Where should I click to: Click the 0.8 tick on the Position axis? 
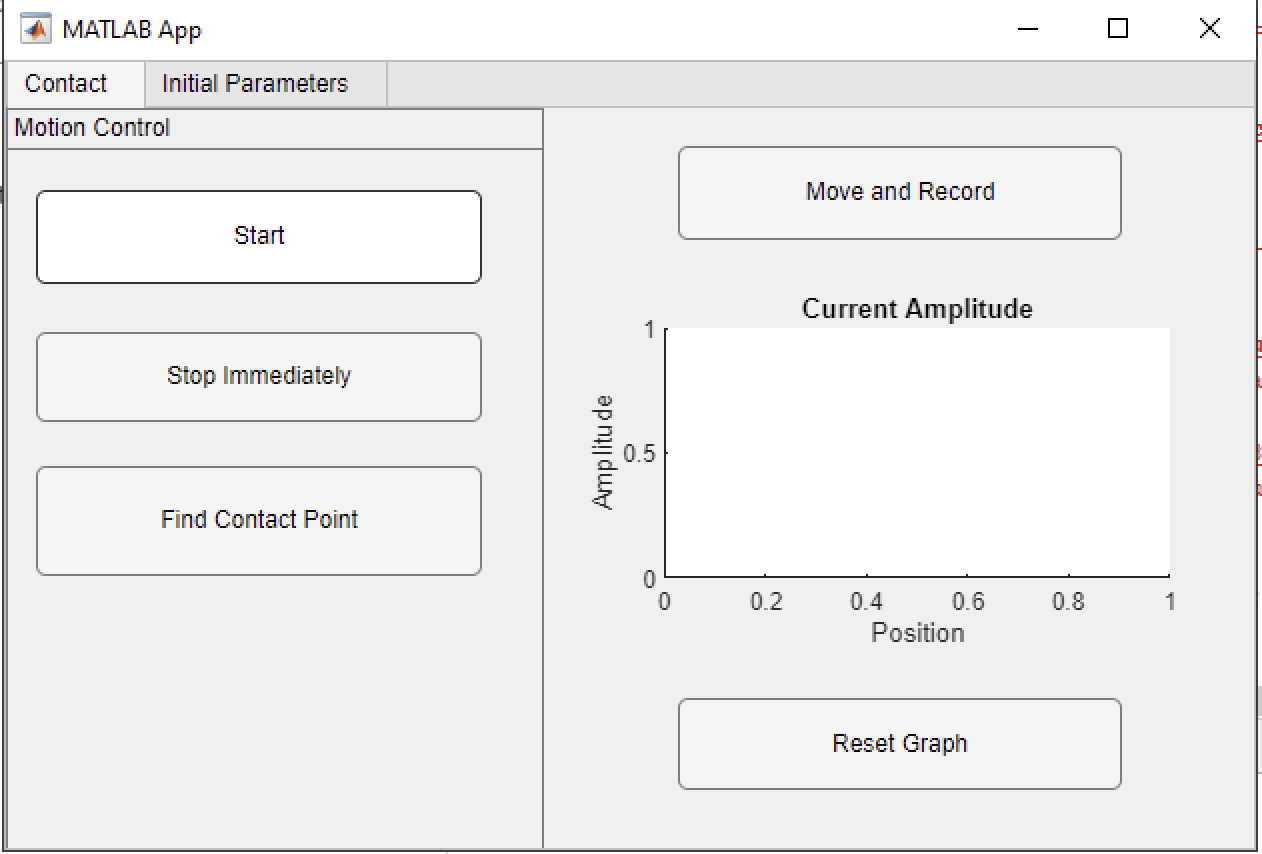tap(1068, 602)
